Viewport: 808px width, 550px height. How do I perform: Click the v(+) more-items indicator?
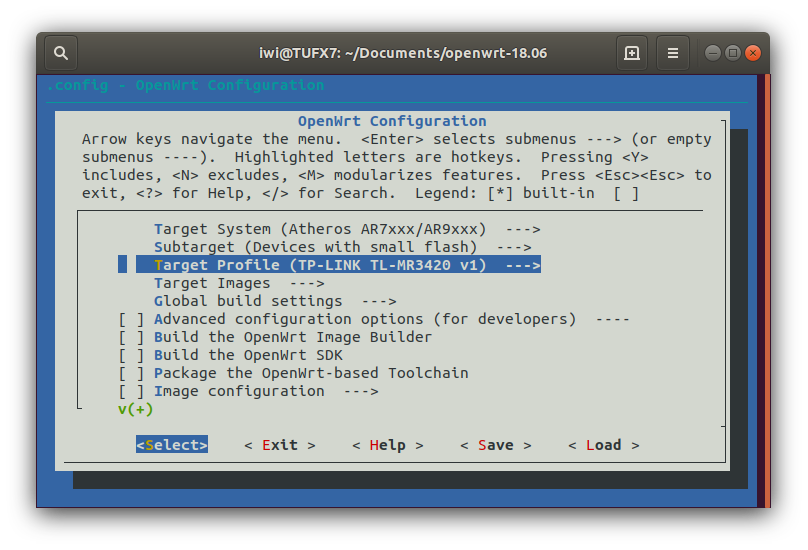[136, 410]
